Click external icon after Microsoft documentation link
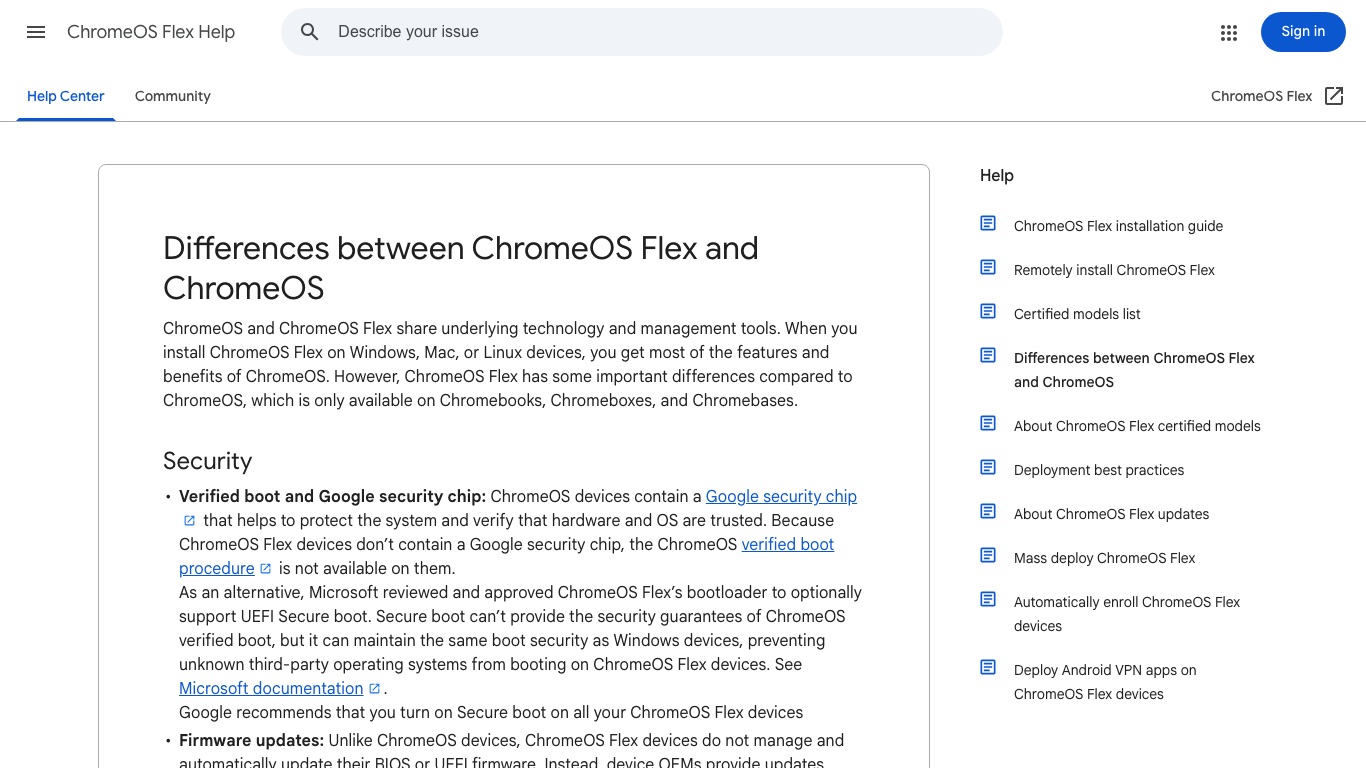This screenshot has width=1366, height=768. pos(374,689)
